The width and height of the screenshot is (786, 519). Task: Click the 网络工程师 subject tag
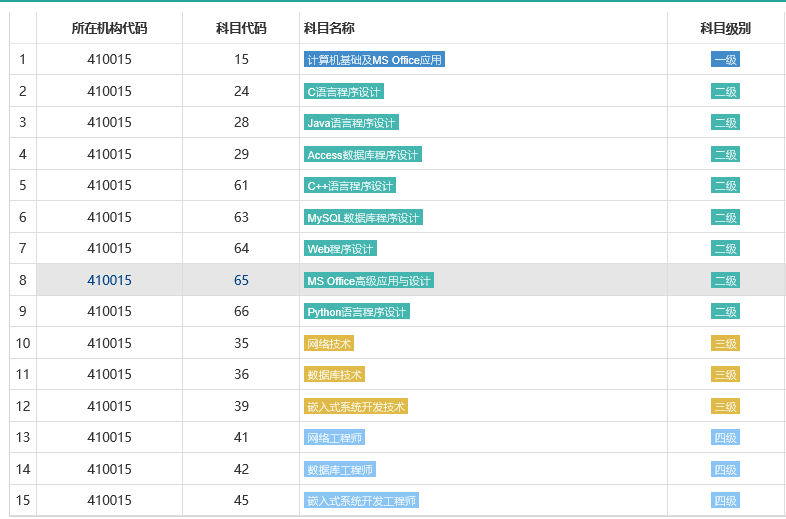(334, 438)
